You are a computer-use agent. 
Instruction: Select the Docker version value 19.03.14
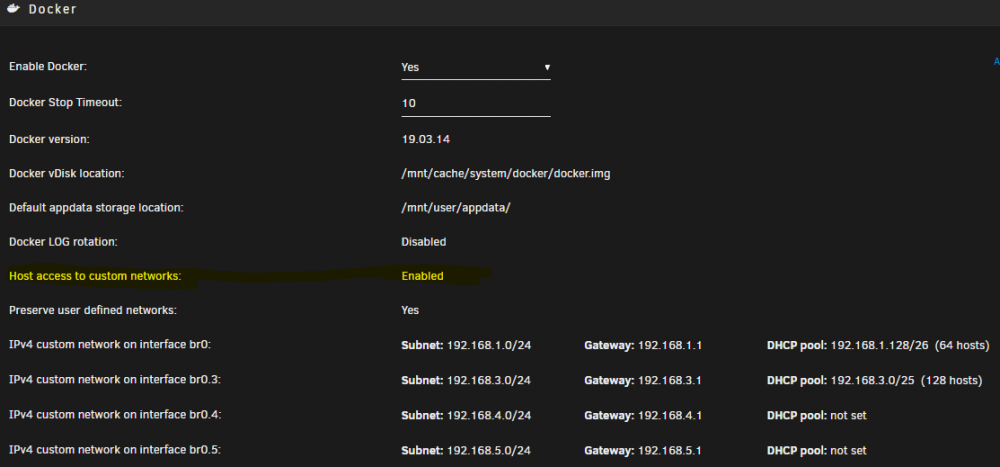tap(425, 139)
